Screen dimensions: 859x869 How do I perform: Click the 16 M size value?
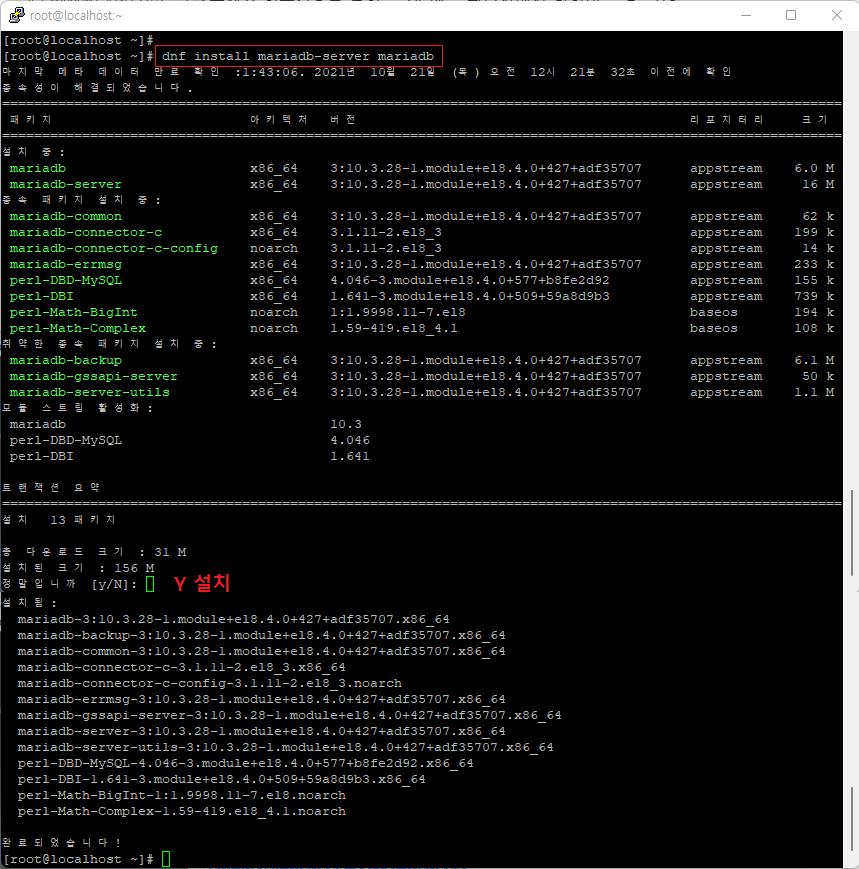pos(818,184)
